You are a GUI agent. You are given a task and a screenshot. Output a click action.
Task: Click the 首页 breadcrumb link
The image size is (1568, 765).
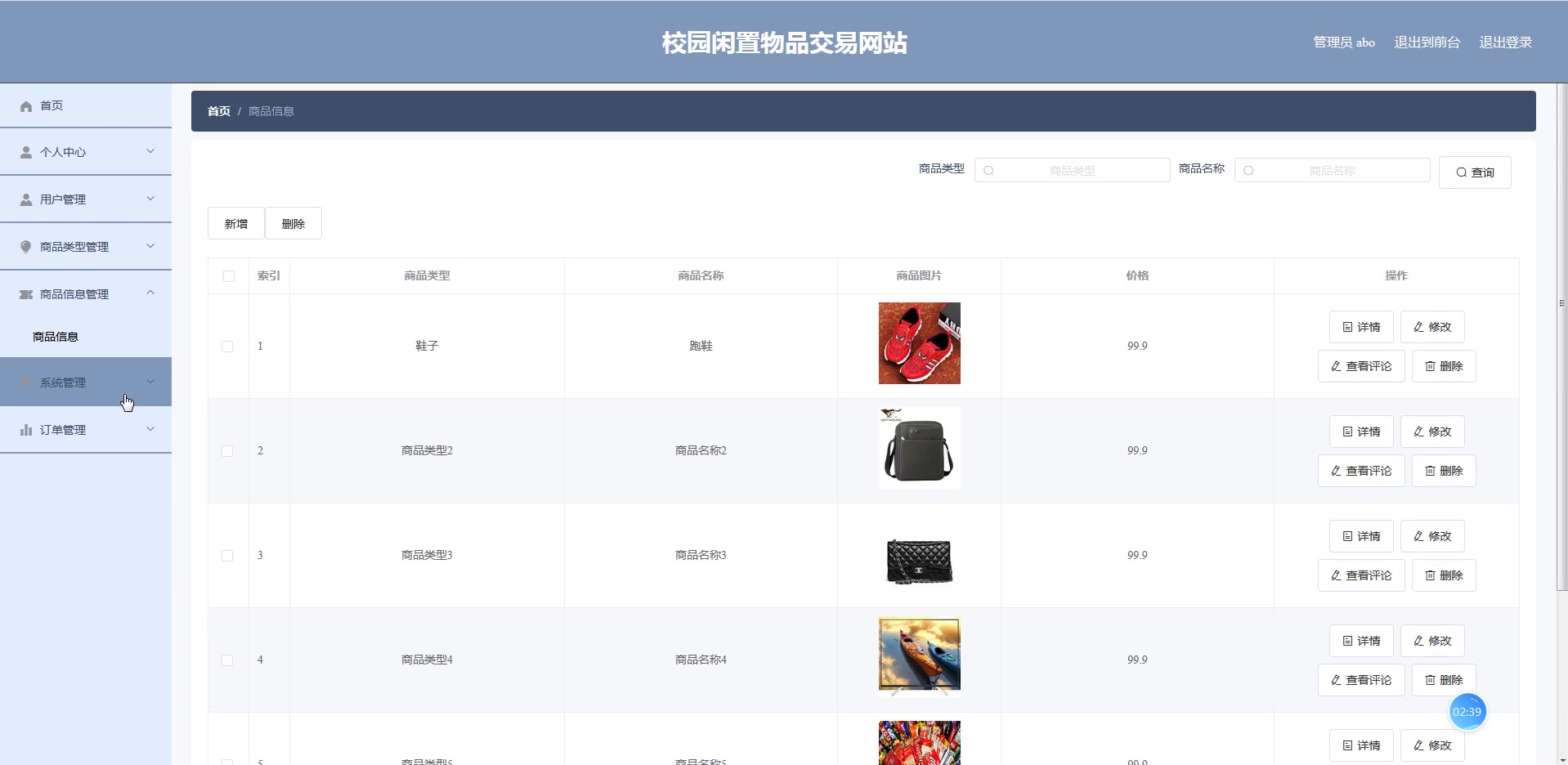point(219,111)
